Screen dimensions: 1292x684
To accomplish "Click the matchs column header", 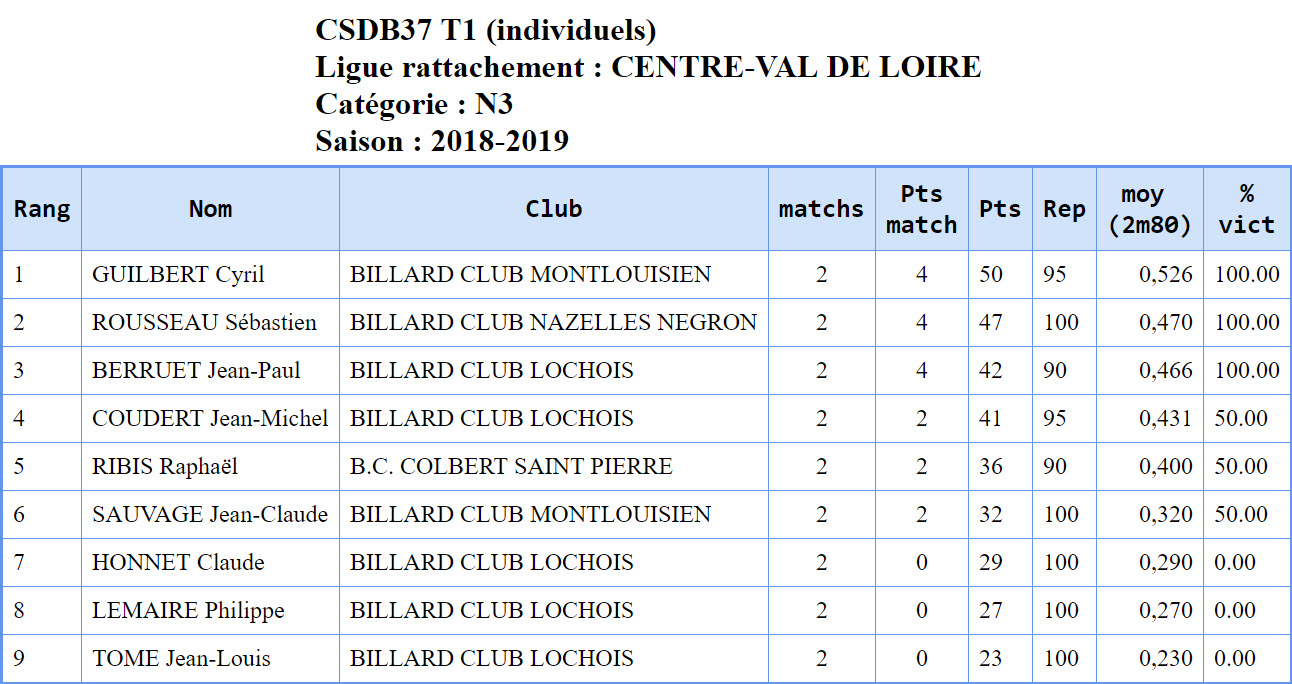I will tap(822, 209).
